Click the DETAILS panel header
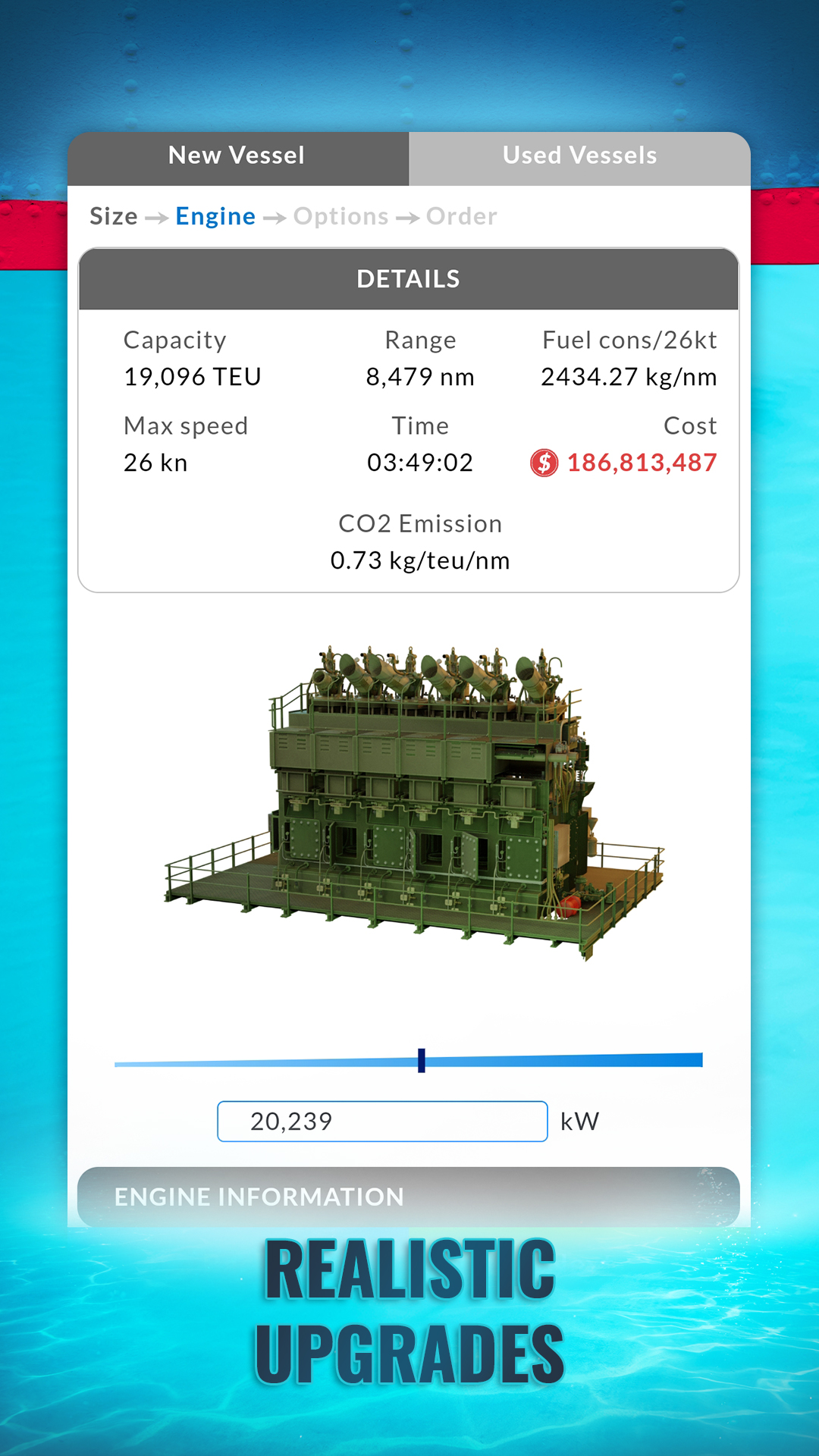 click(x=408, y=279)
